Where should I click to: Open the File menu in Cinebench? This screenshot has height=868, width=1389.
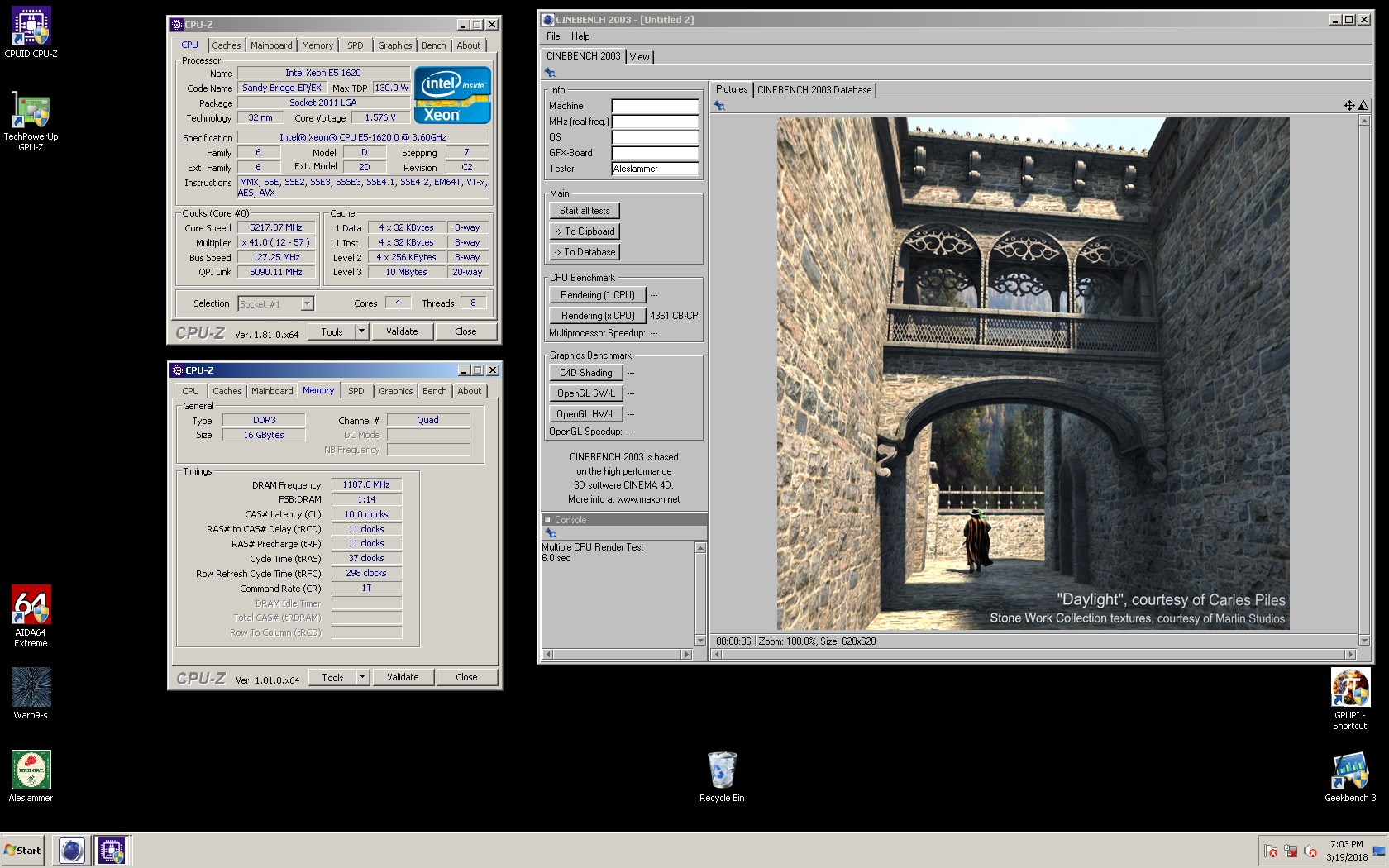(553, 36)
